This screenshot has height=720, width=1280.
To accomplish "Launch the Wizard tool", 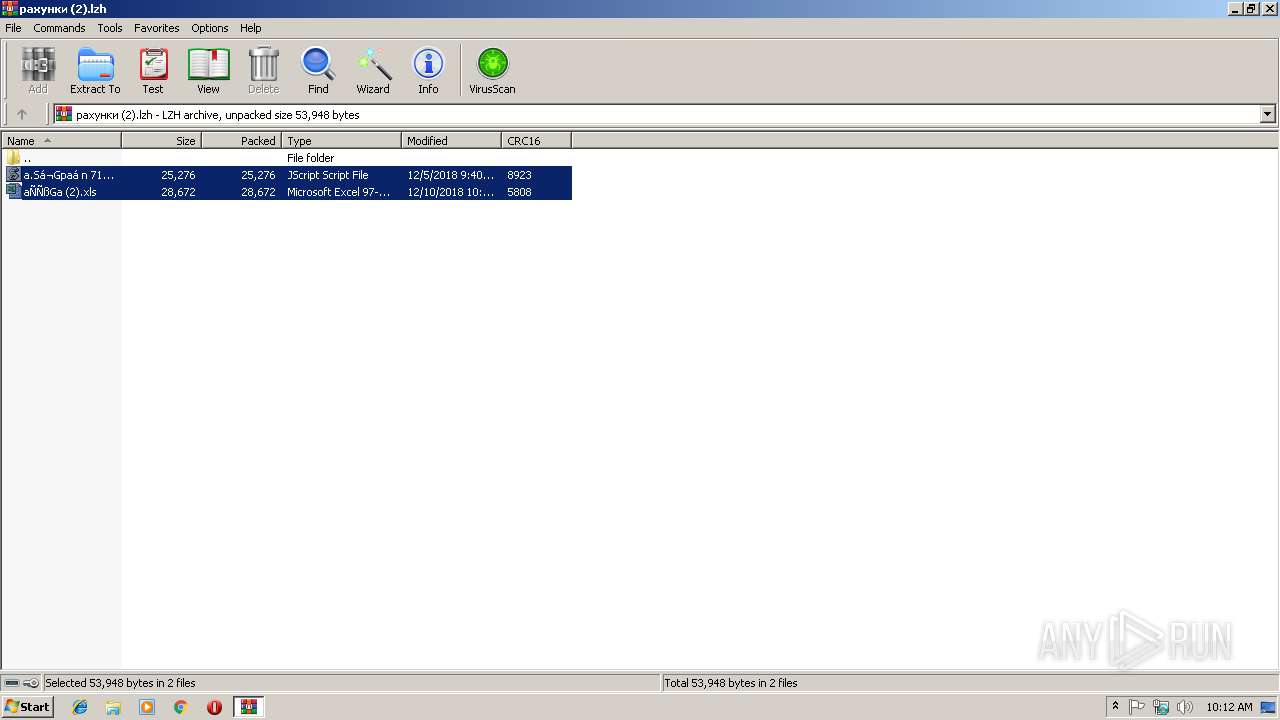I will pyautogui.click(x=373, y=71).
